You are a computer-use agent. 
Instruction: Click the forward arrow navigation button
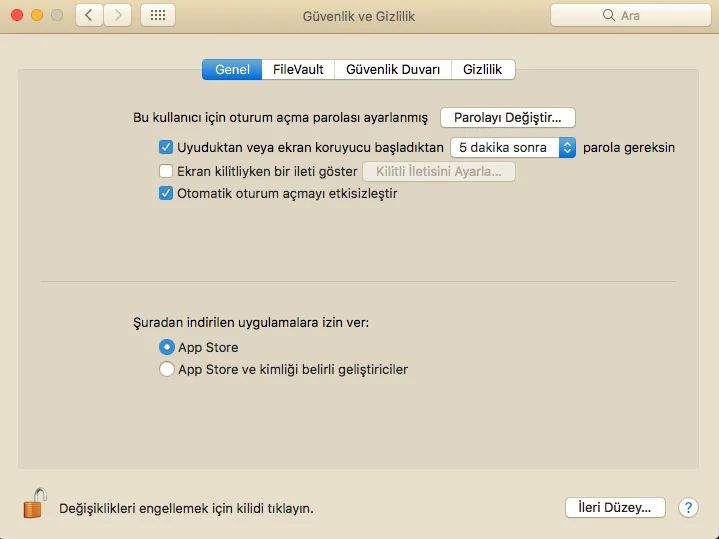tap(118, 16)
